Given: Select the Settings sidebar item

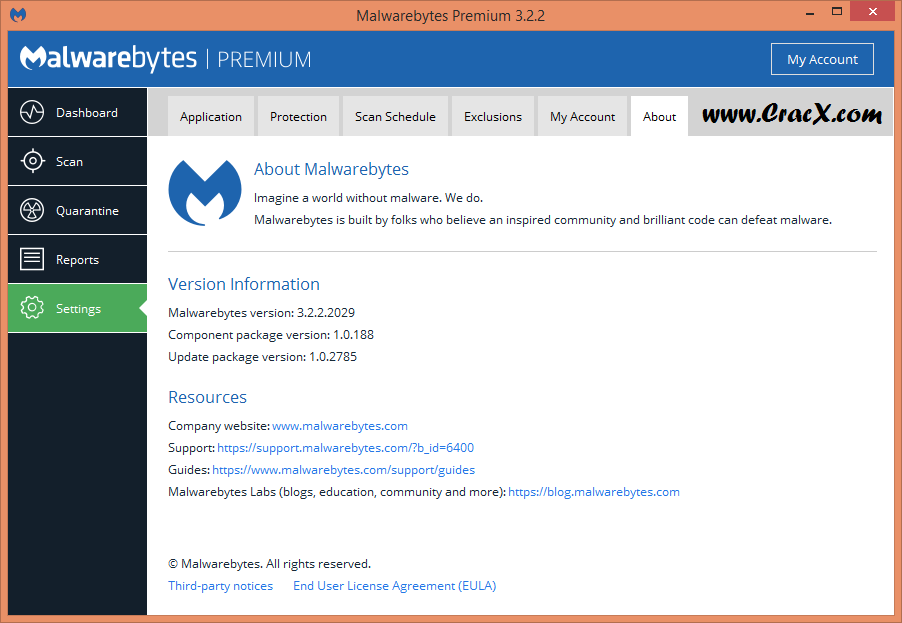Looking at the screenshot, I should click(78, 308).
